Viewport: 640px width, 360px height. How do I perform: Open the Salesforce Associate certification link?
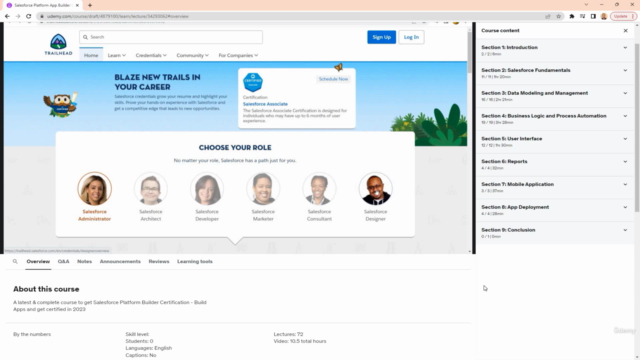(265, 104)
